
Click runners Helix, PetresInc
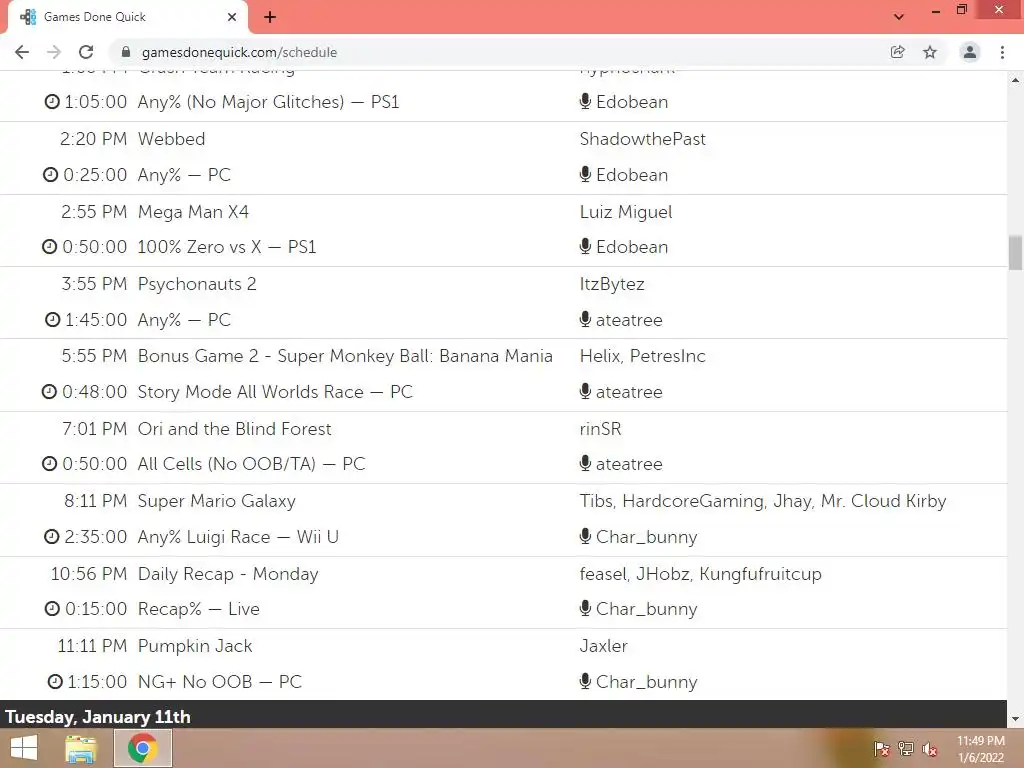pyautogui.click(x=643, y=356)
